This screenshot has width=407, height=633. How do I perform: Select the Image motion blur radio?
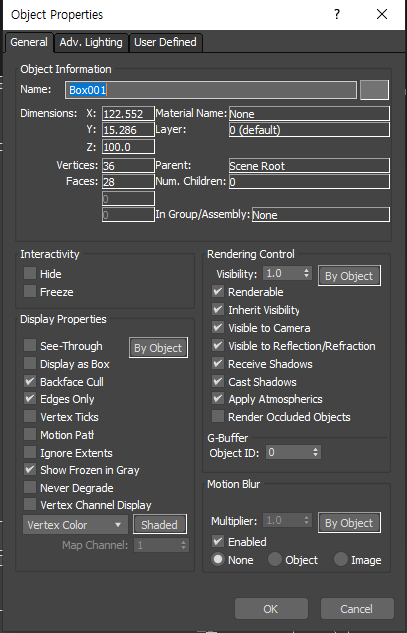340,560
